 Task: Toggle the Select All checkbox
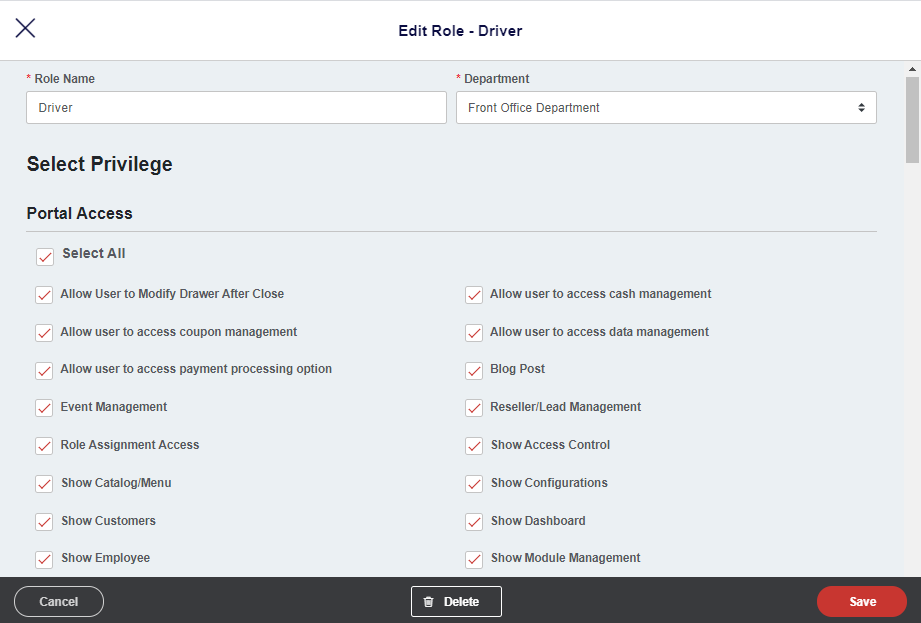(x=45, y=257)
